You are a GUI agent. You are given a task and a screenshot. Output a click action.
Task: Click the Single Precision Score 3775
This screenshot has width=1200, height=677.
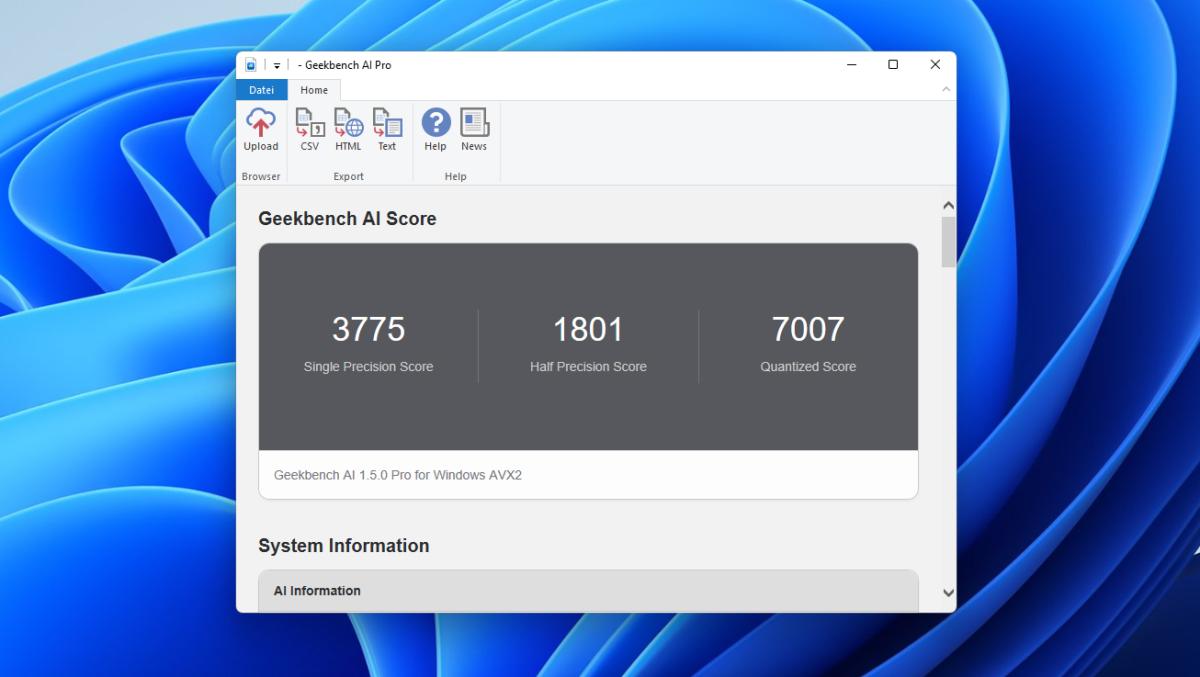tap(368, 328)
